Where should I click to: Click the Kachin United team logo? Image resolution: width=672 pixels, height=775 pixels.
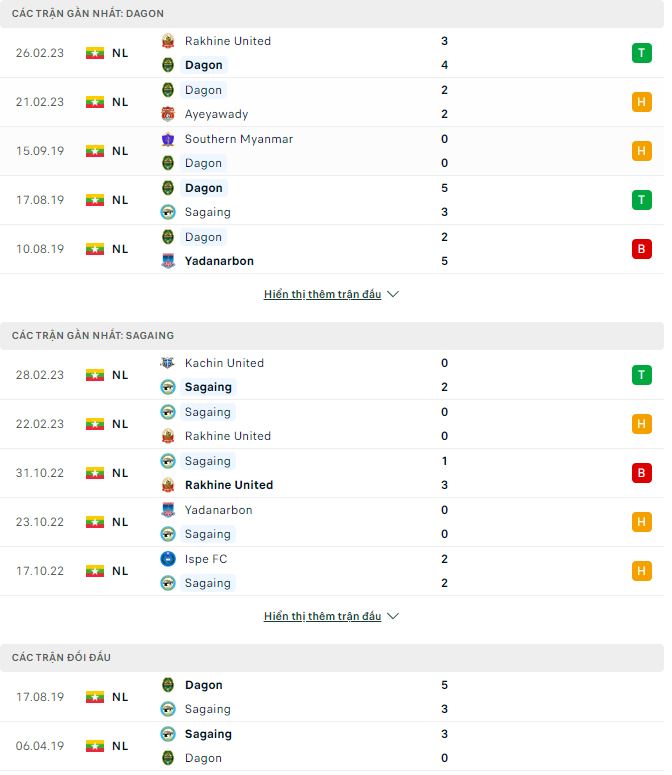point(168,363)
